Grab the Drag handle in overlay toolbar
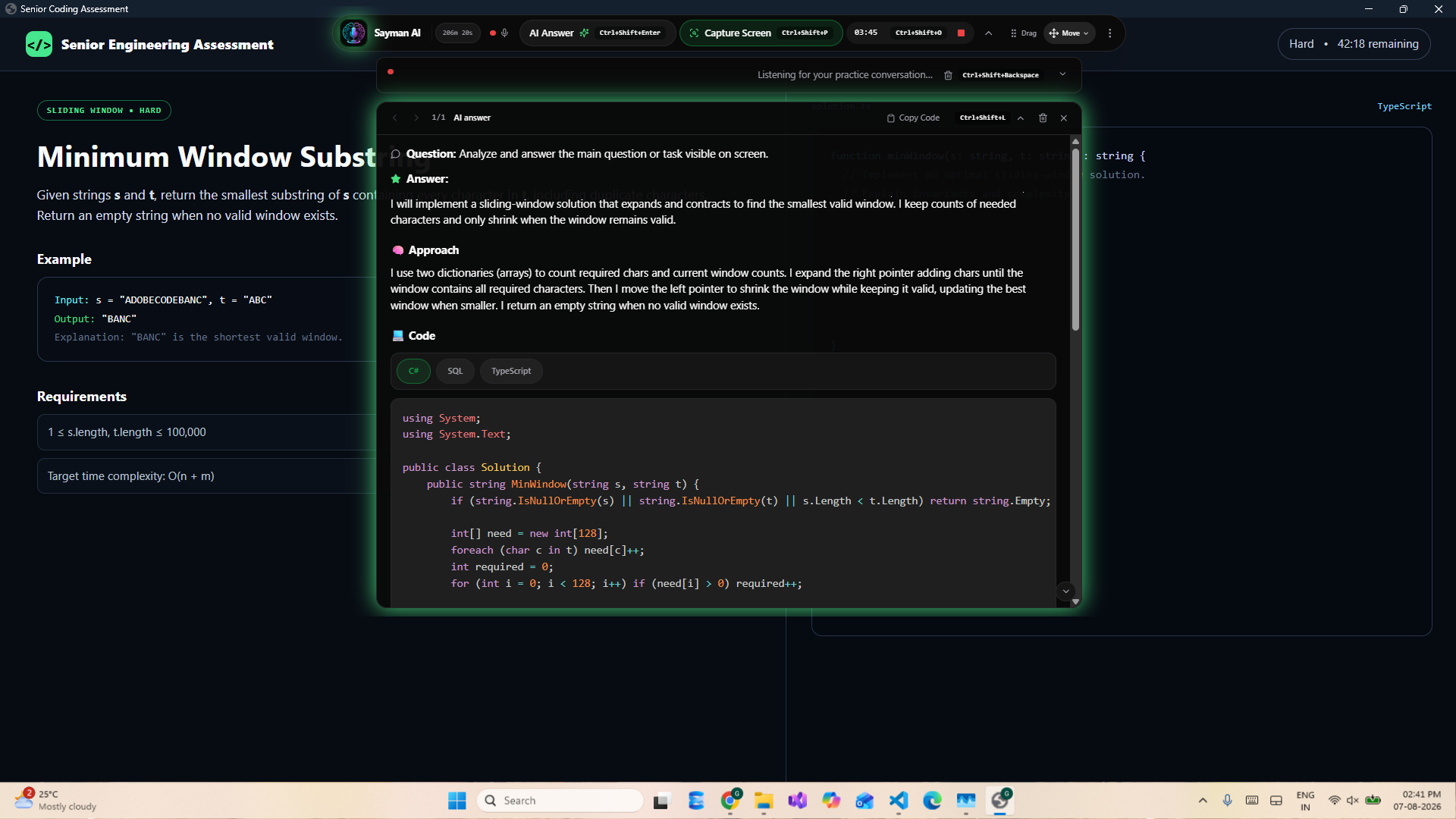Screen dimensions: 1456x819 click(1024, 33)
